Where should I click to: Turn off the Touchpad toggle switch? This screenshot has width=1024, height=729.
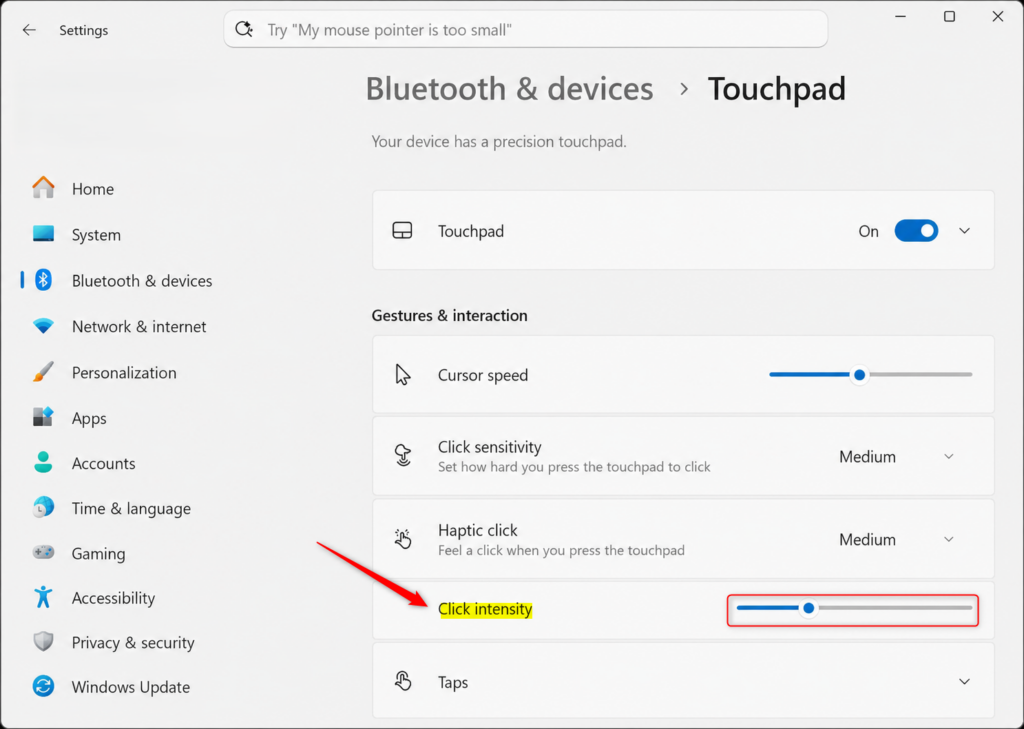pos(916,231)
